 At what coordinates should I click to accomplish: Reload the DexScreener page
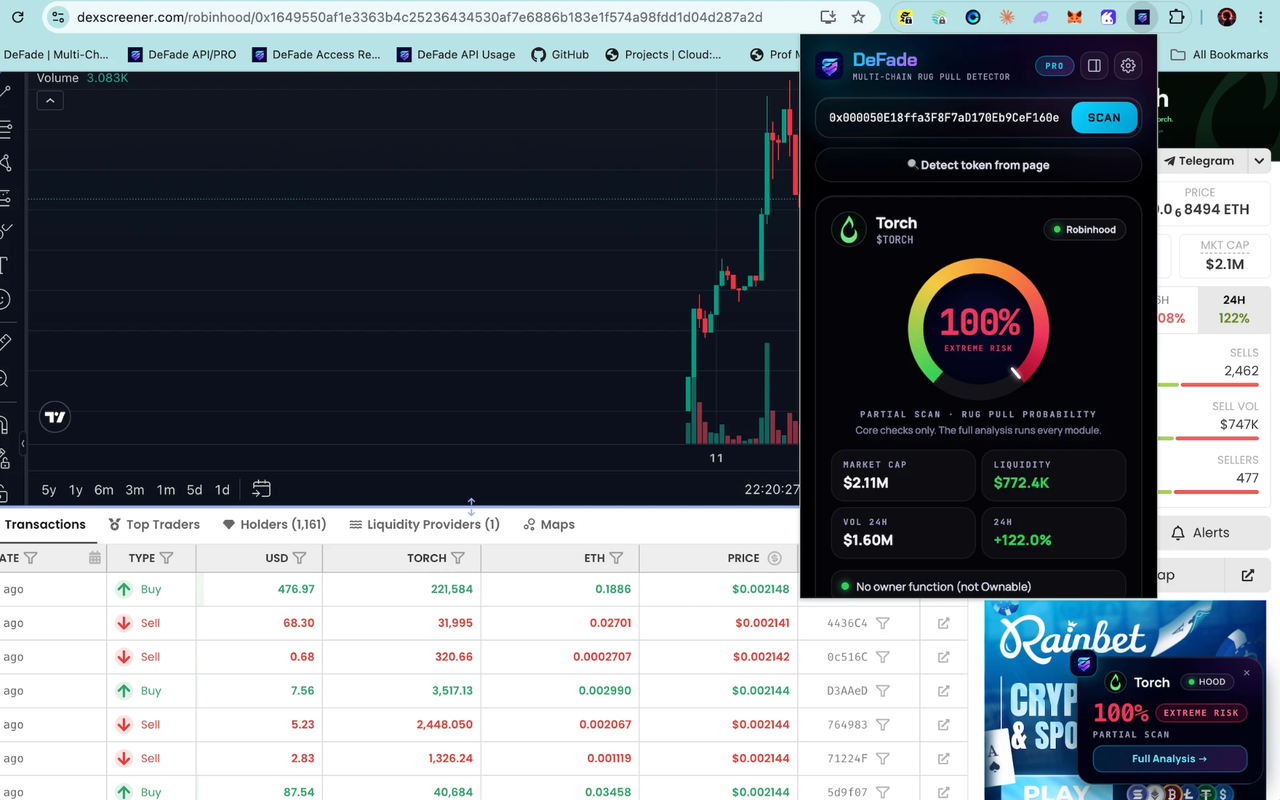(x=17, y=17)
